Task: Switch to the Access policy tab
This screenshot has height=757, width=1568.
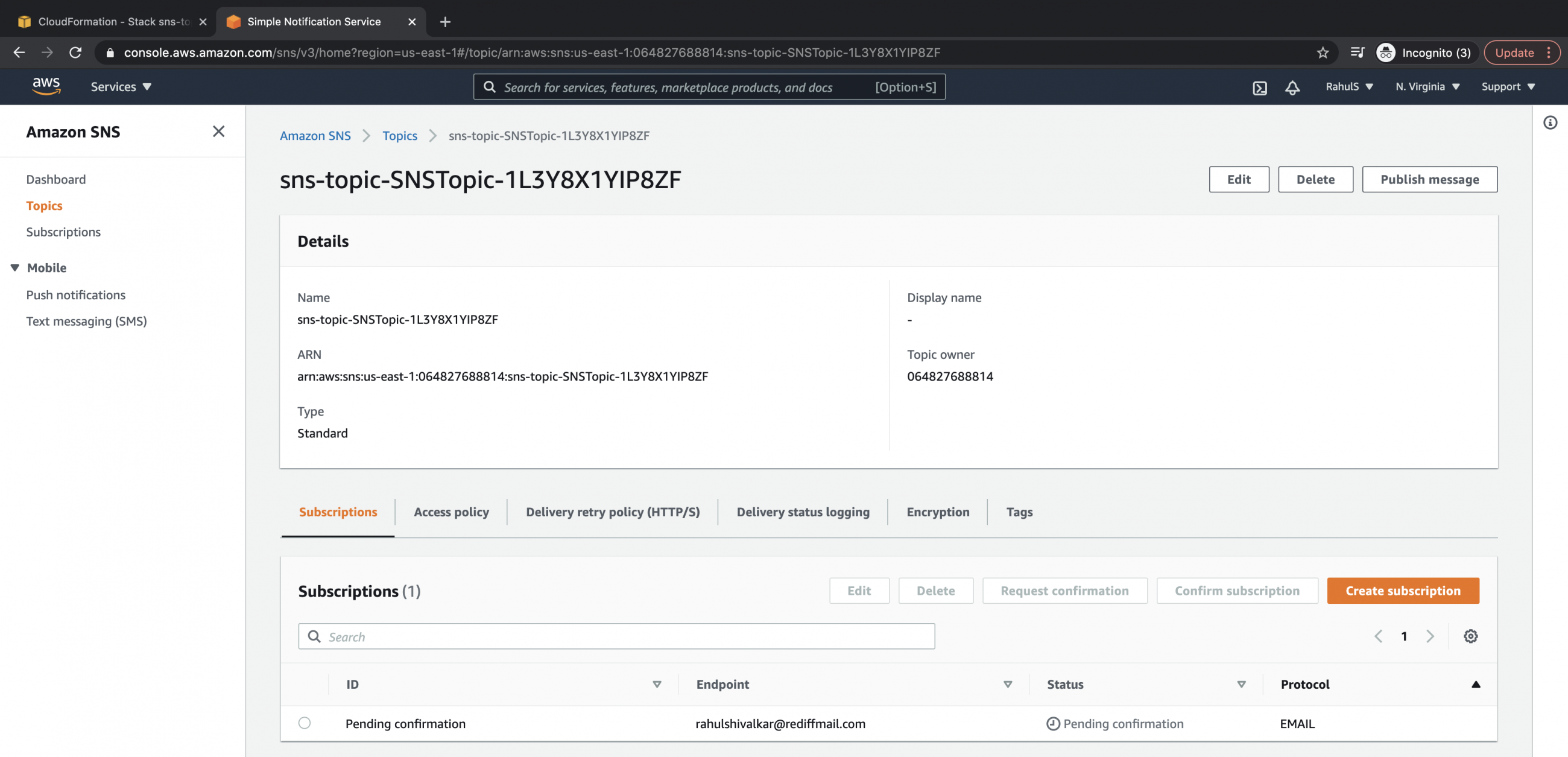Action: 451,512
